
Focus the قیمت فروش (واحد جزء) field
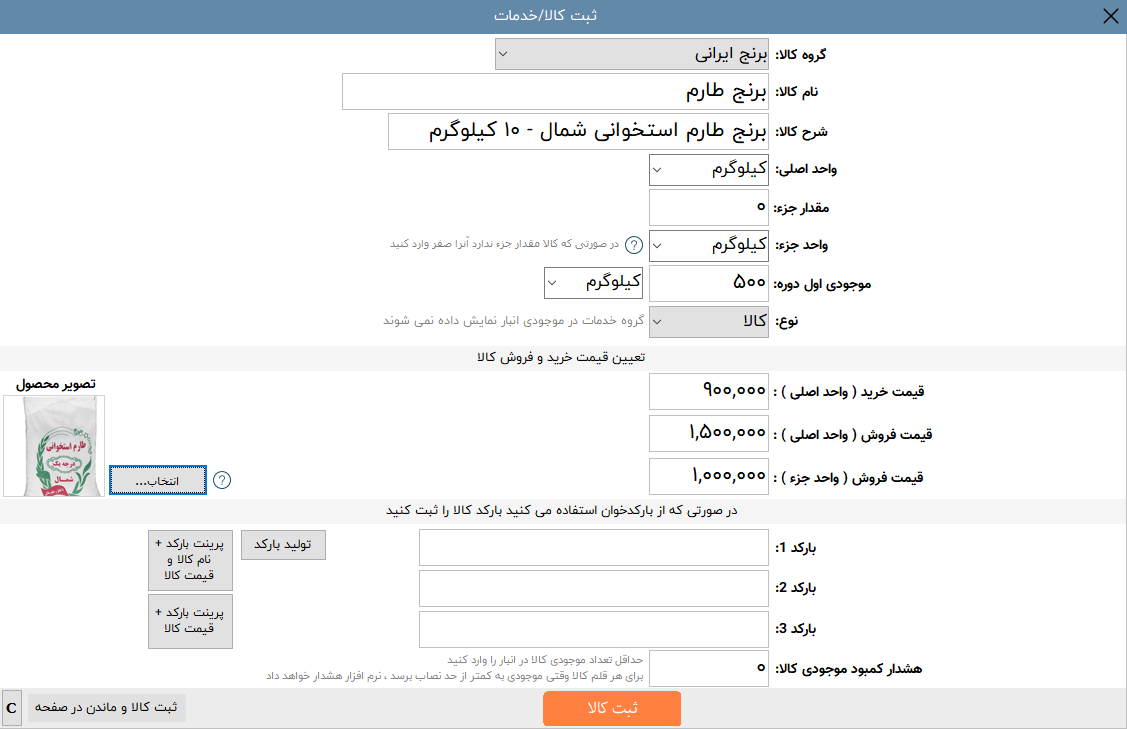tap(709, 477)
